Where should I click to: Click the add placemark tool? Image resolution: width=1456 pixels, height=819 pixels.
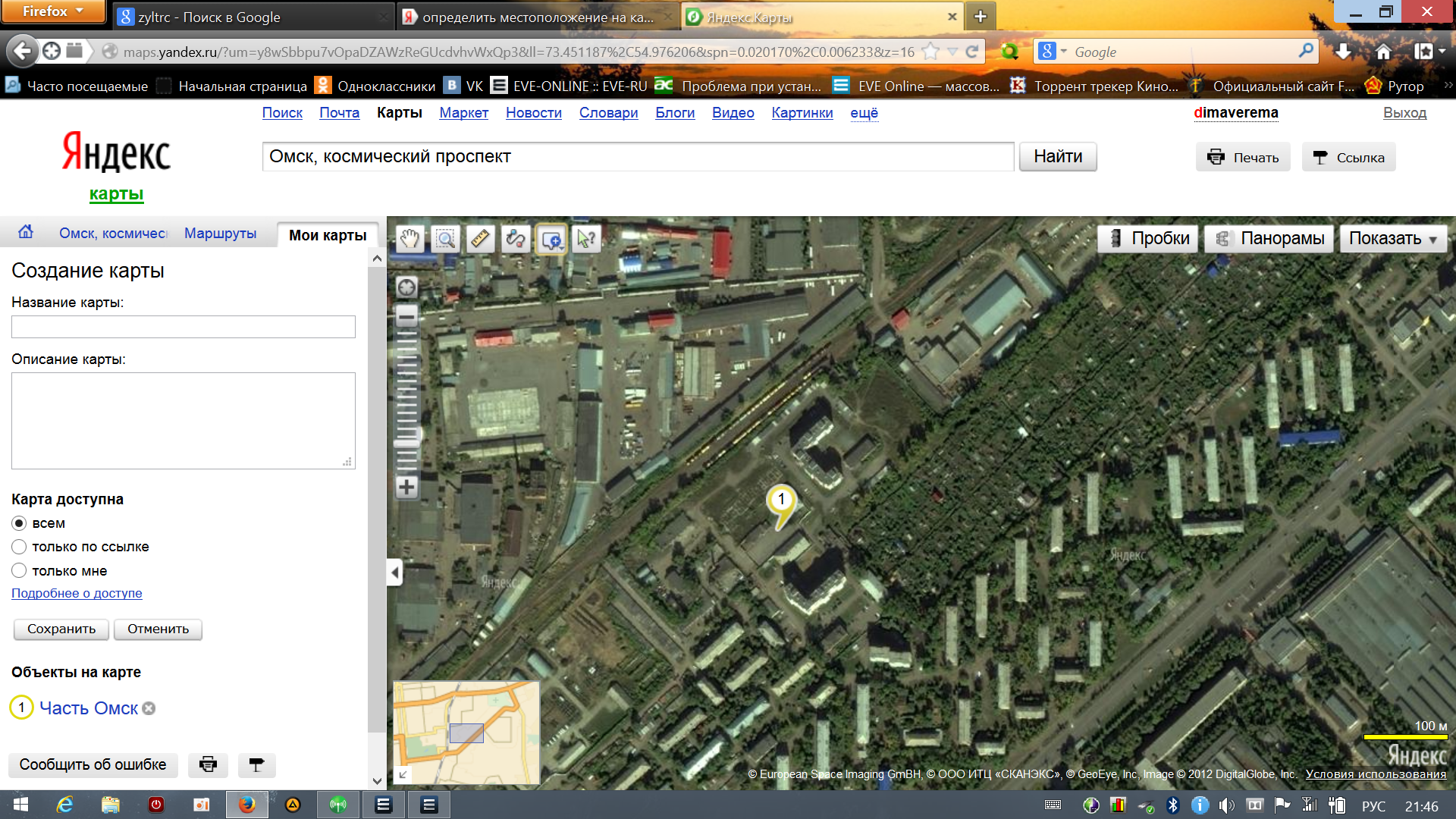tap(551, 240)
